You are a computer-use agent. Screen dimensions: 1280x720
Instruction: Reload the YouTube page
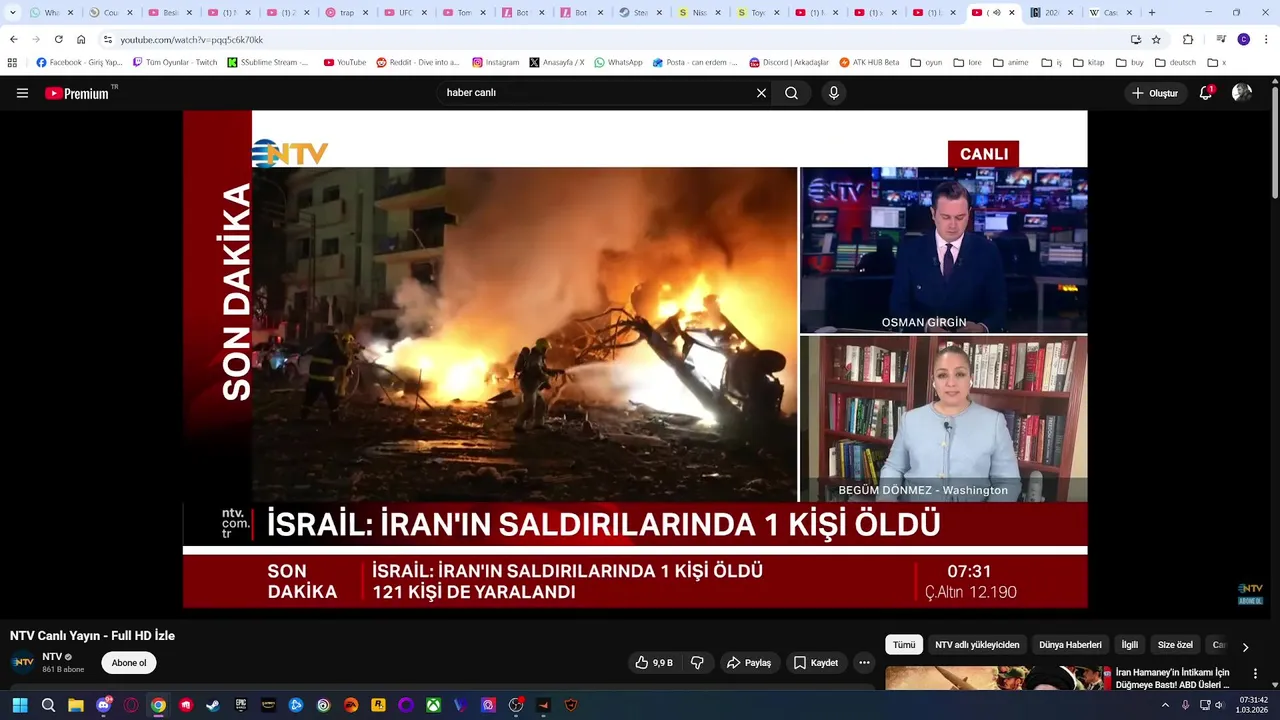click(x=58, y=39)
